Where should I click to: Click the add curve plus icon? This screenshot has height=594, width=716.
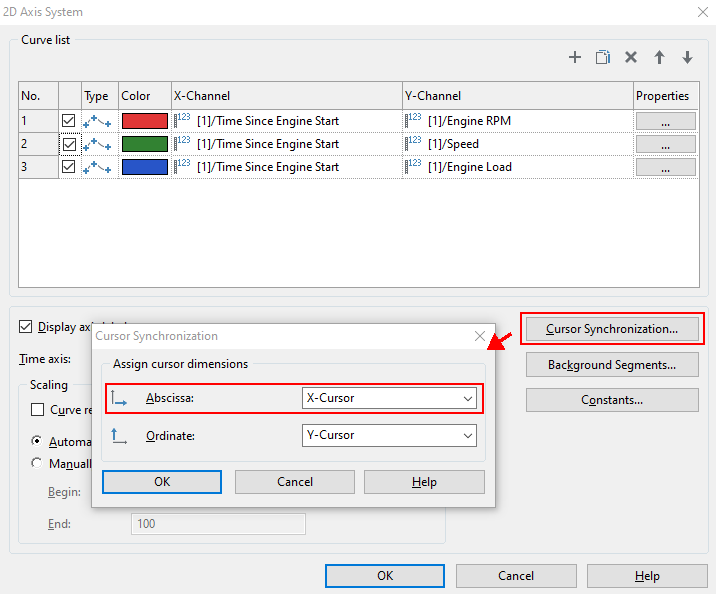[575, 58]
